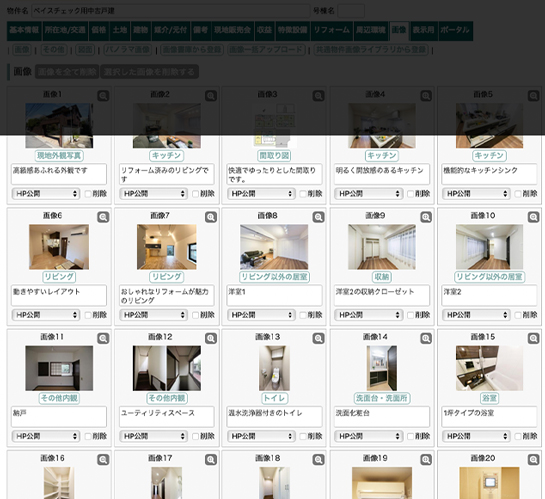Click the 物件名 input field

[170, 11]
